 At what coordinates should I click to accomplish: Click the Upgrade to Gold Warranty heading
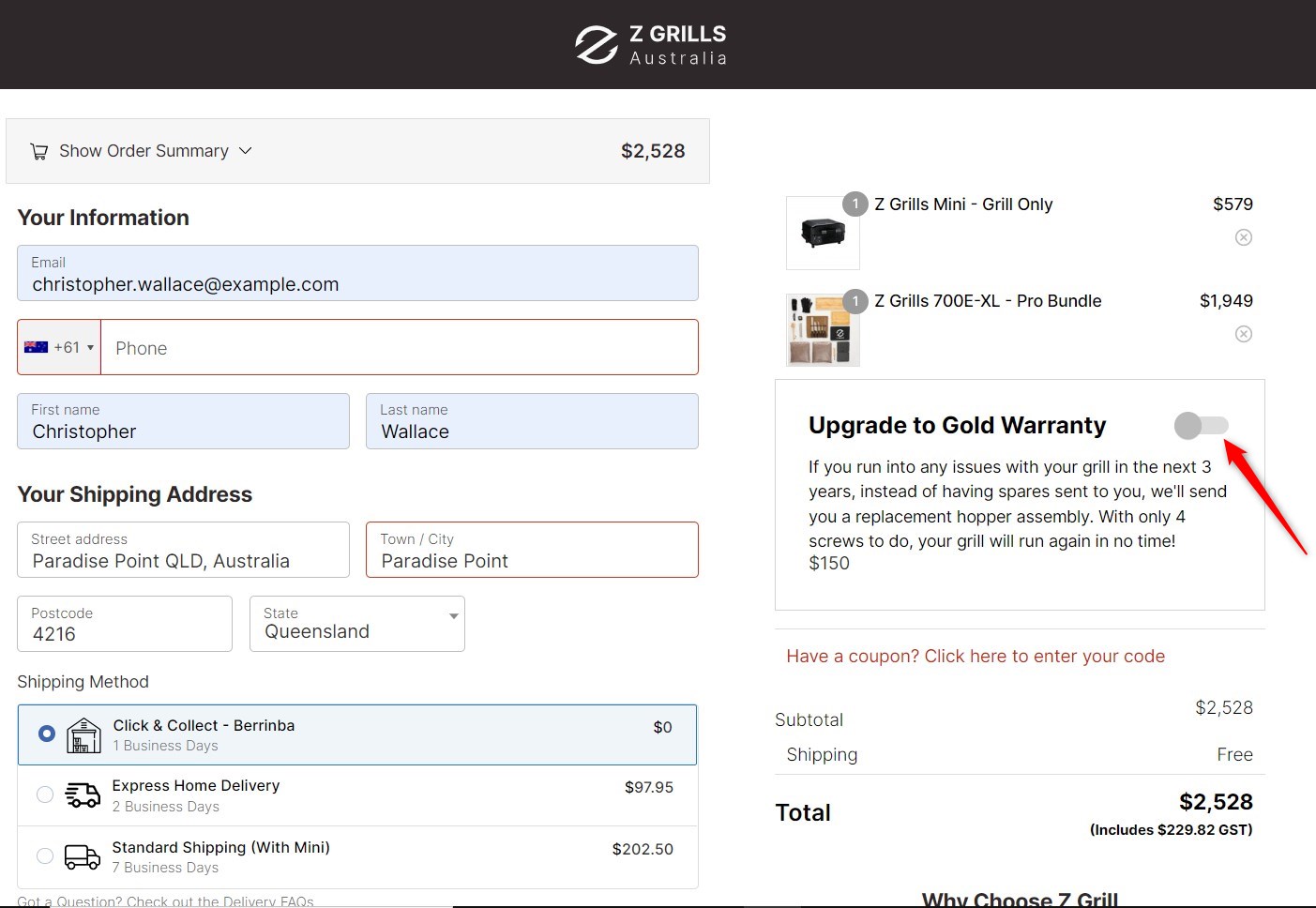[x=958, y=426]
